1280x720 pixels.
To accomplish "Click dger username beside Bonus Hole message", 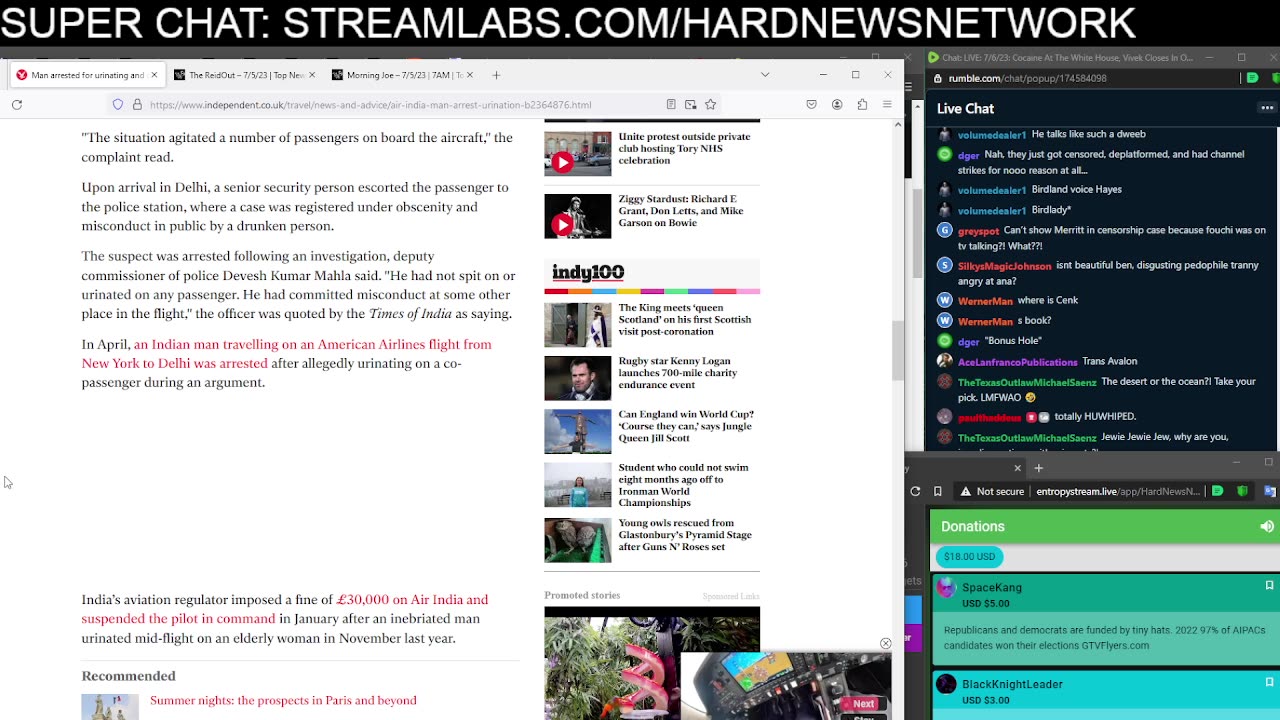I will [968, 341].
